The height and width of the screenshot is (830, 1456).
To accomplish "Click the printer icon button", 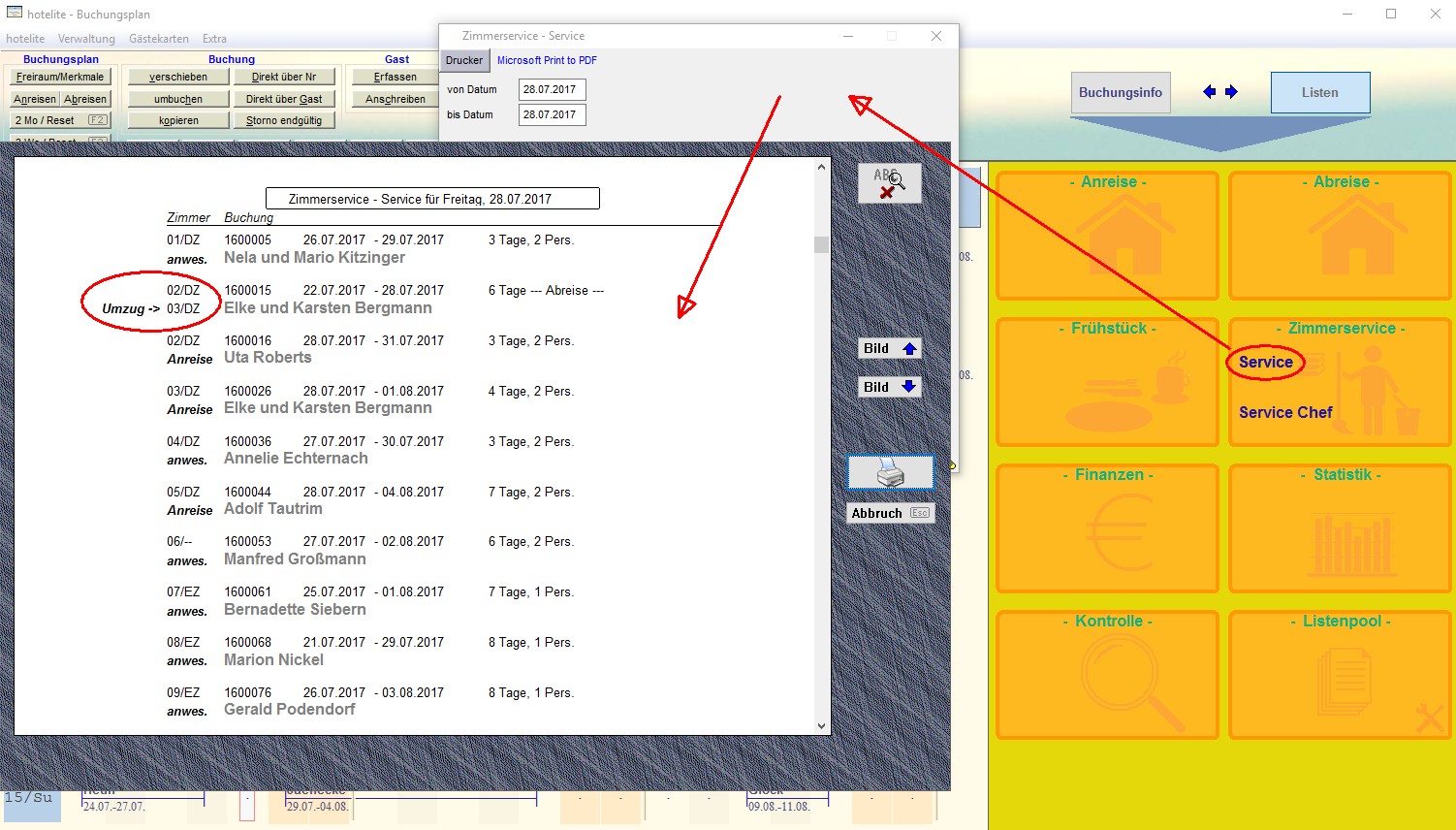I will [890, 473].
